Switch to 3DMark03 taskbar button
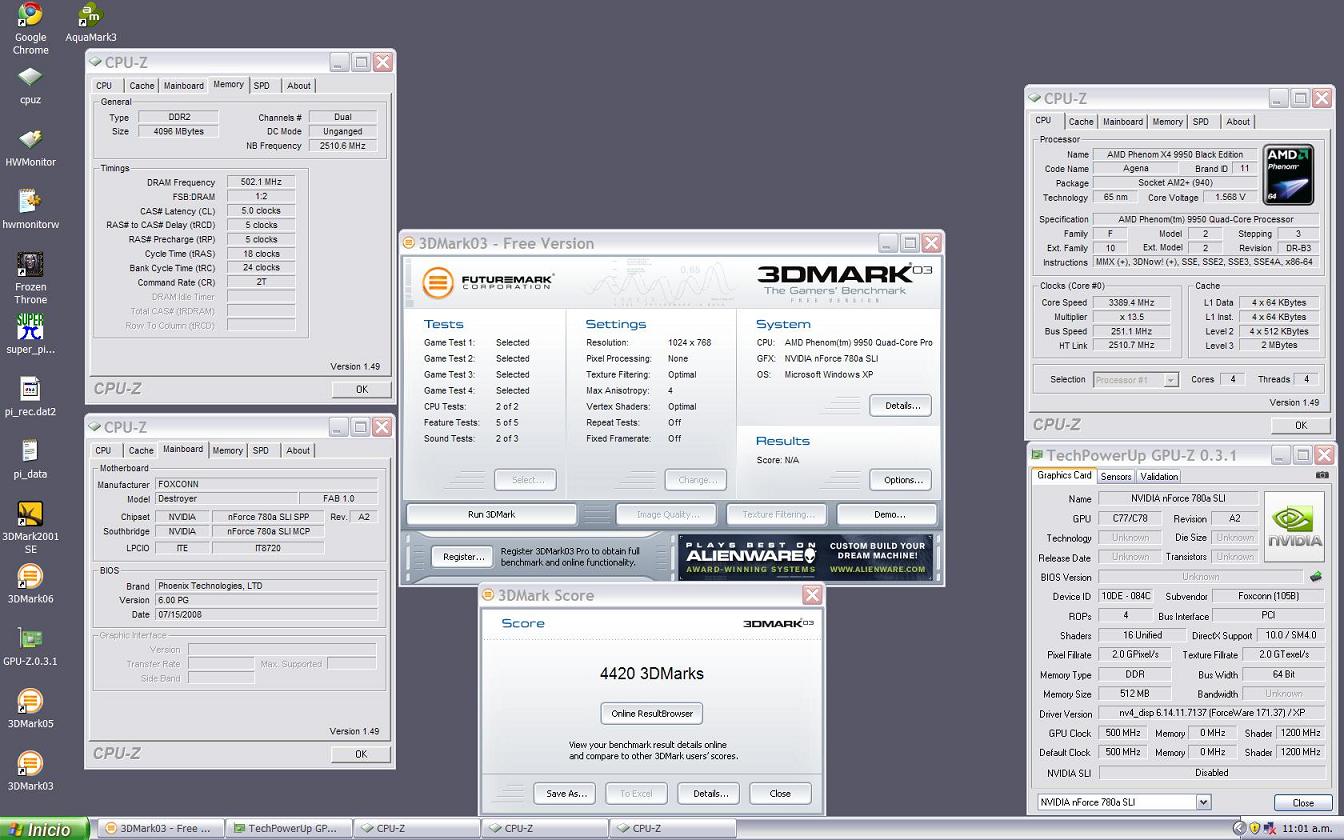 (160, 829)
